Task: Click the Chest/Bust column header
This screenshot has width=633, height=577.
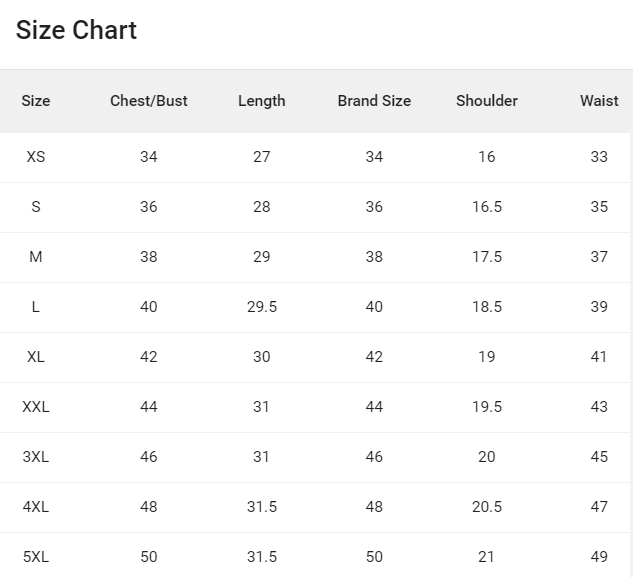Action: pyautogui.click(x=149, y=101)
